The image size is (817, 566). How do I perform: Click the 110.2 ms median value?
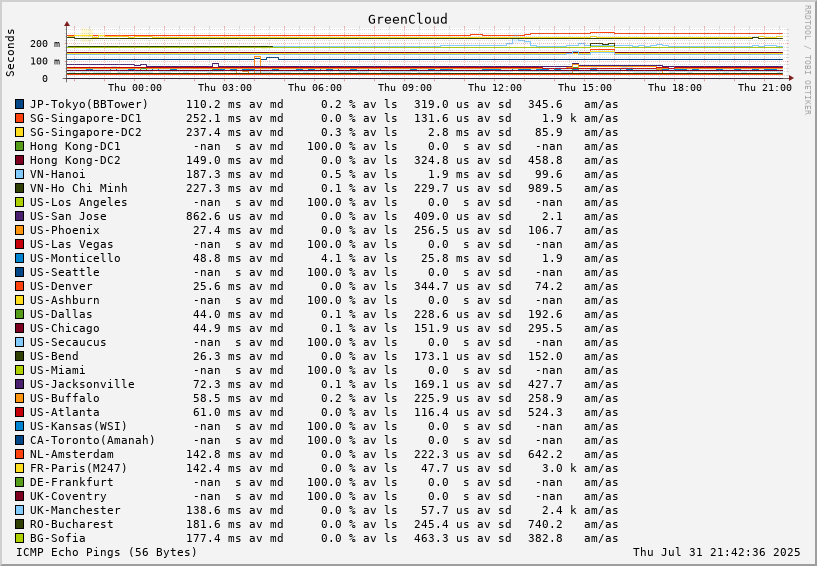pyautogui.click(x=213, y=104)
